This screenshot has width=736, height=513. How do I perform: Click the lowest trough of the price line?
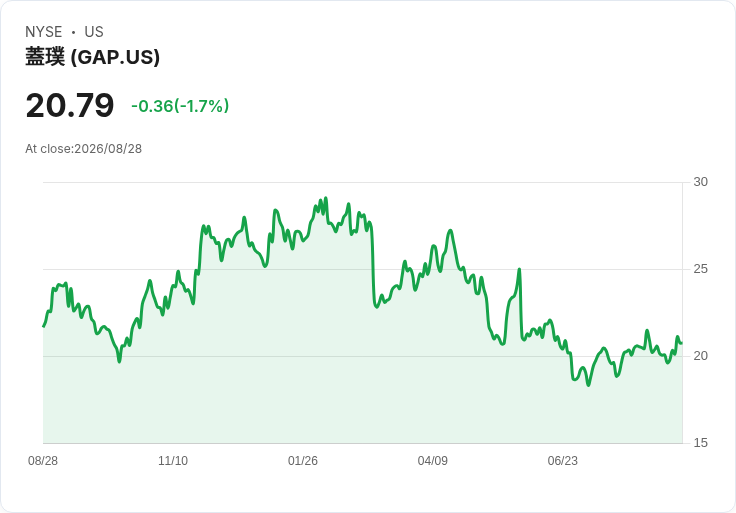pos(589,385)
